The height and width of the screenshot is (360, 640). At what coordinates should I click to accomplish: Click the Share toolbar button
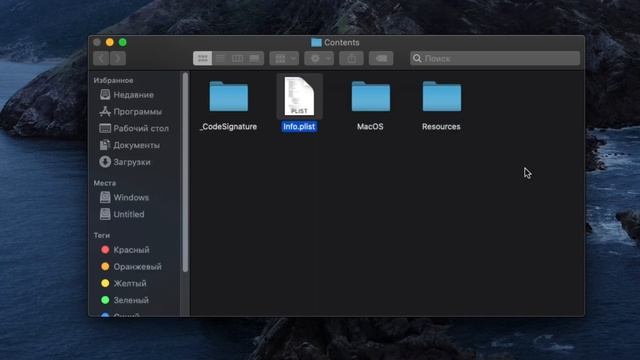coord(351,58)
